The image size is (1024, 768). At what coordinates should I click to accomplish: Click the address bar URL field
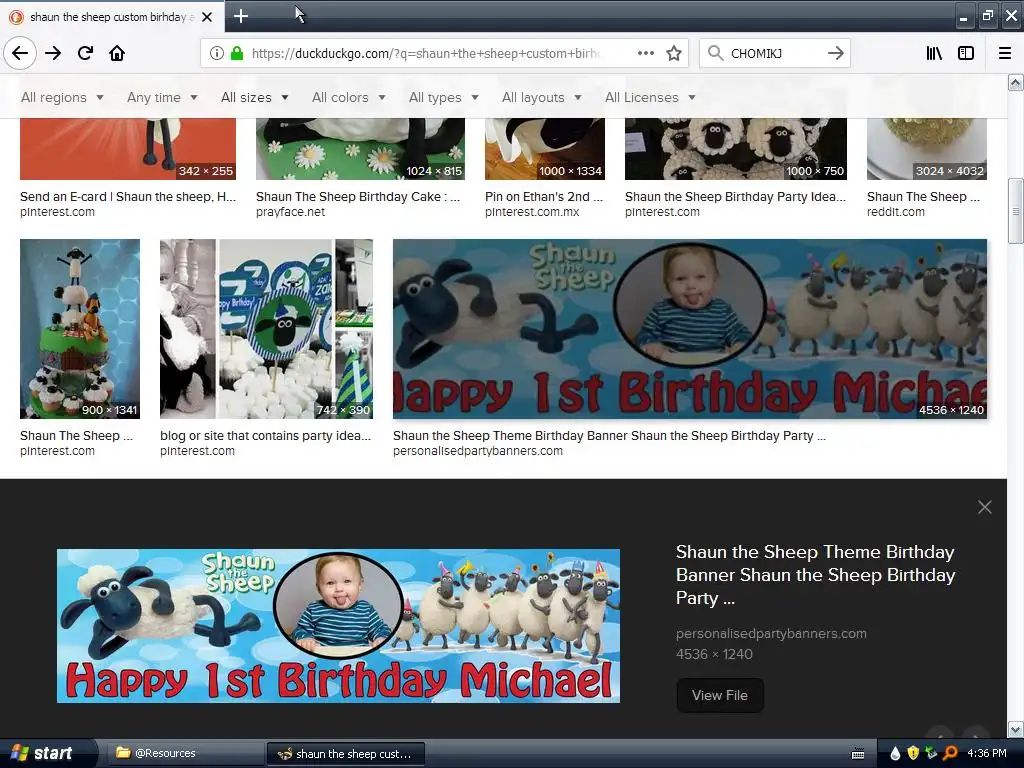click(x=424, y=54)
